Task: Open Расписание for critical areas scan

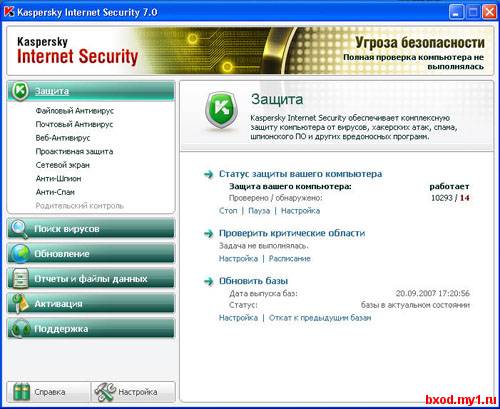Action: pyautogui.click(x=290, y=258)
